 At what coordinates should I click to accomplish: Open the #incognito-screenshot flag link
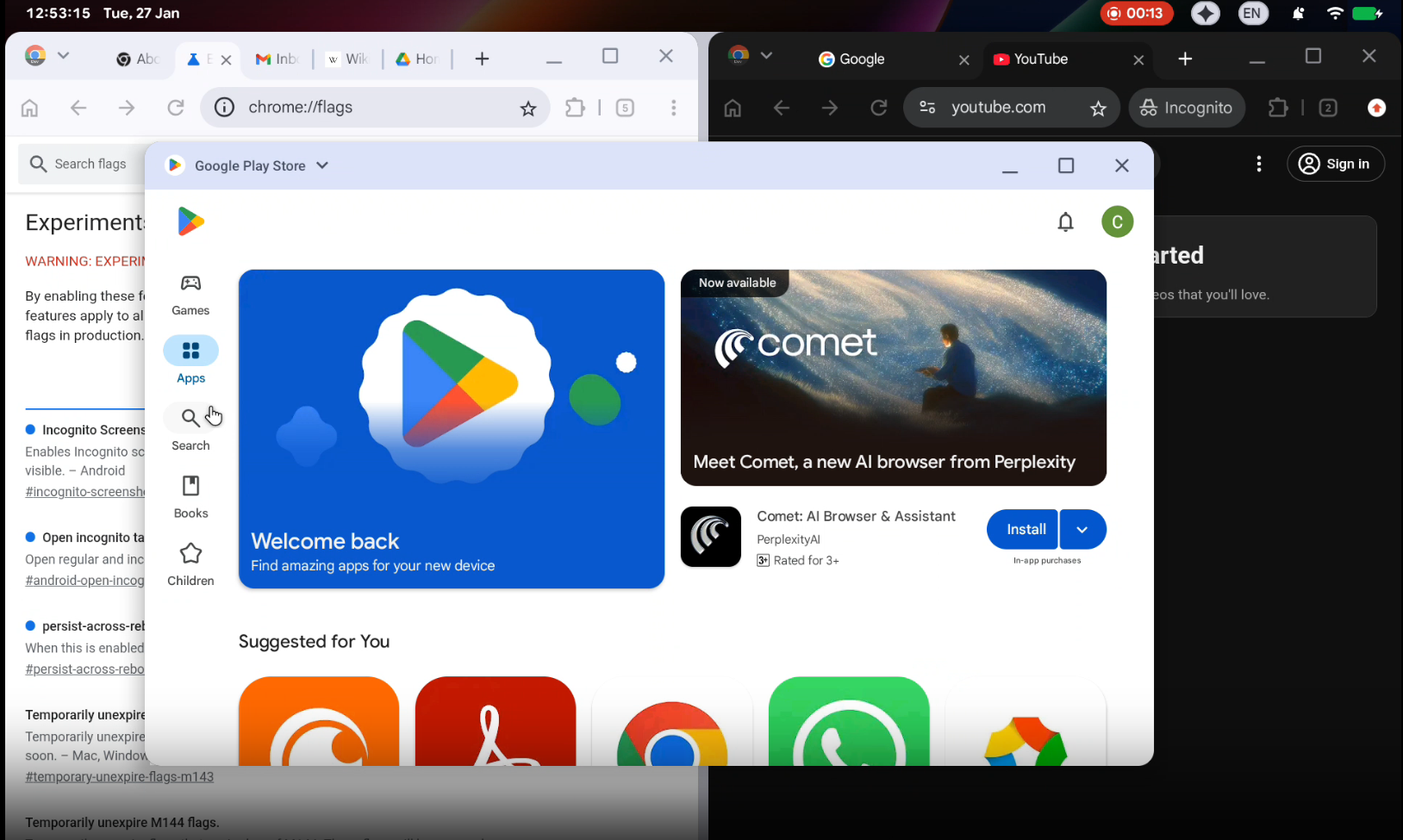click(x=84, y=491)
